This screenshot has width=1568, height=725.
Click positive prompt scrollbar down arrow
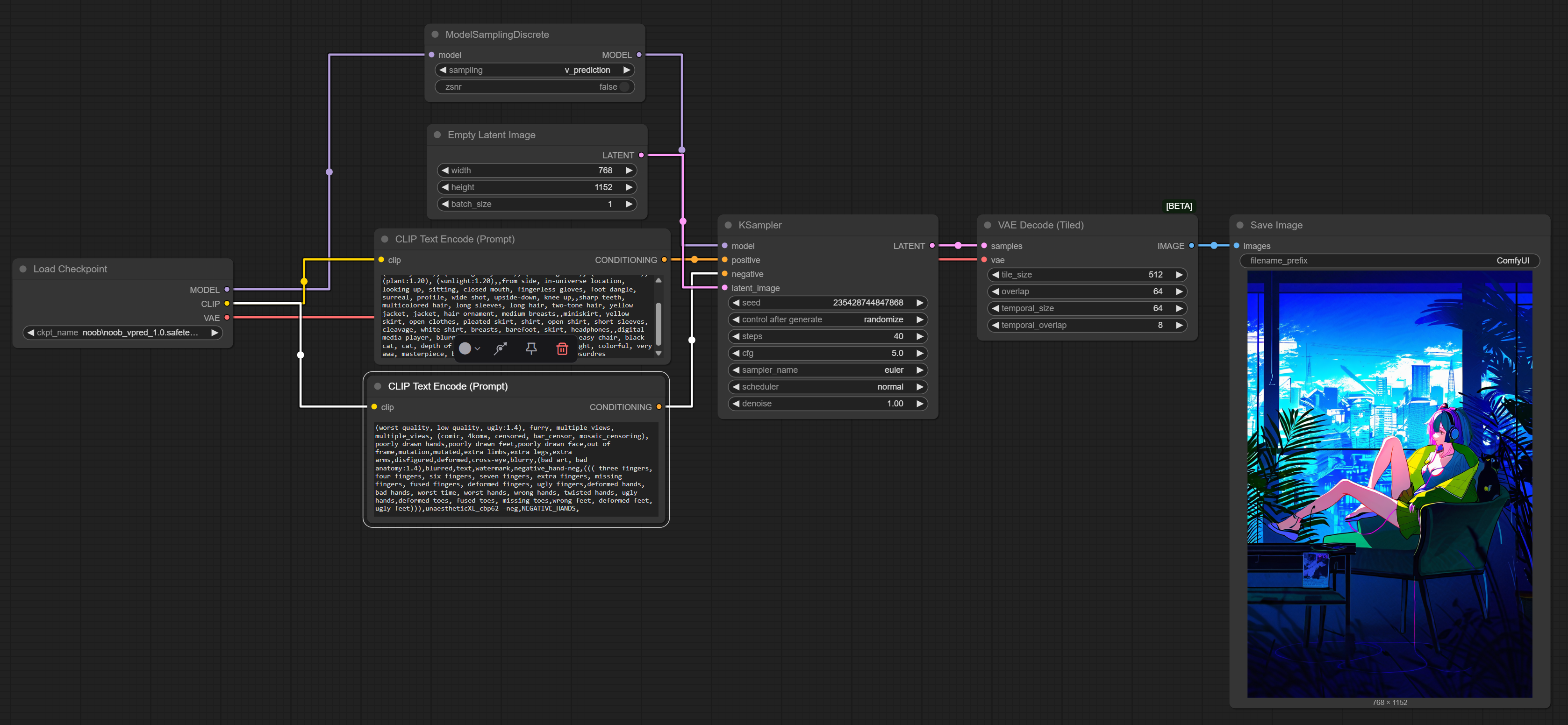coord(659,353)
